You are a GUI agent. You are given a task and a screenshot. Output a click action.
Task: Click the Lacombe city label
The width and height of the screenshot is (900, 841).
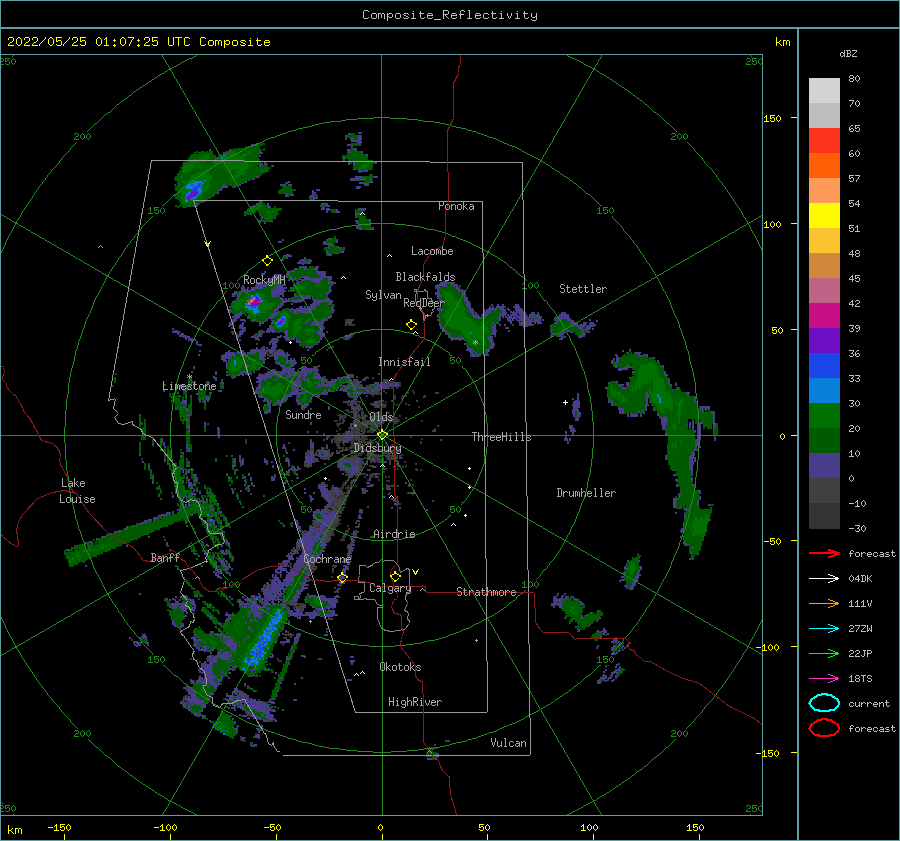[x=432, y=251]
